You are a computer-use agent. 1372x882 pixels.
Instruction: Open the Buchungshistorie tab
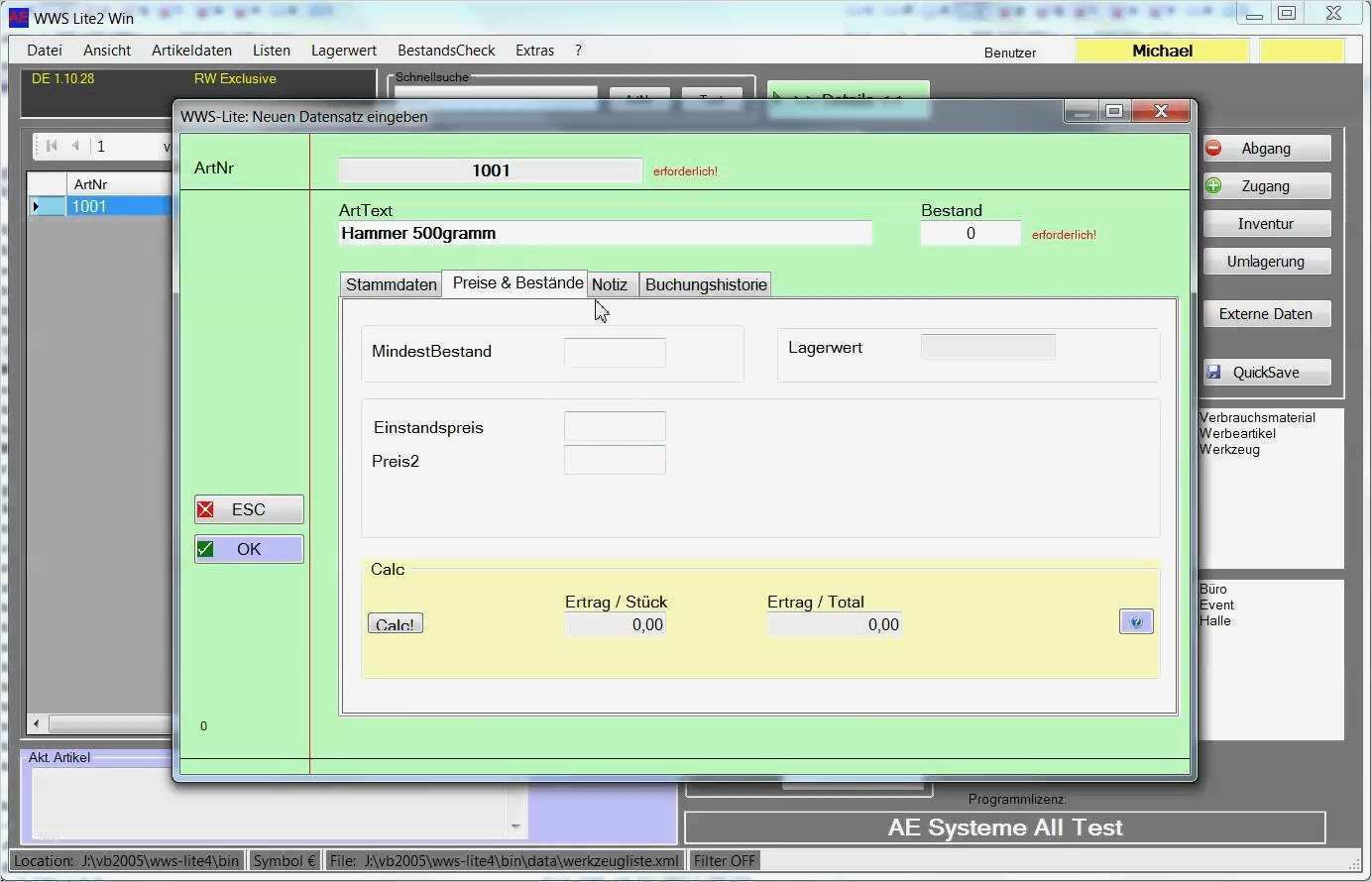pos(706,284)
